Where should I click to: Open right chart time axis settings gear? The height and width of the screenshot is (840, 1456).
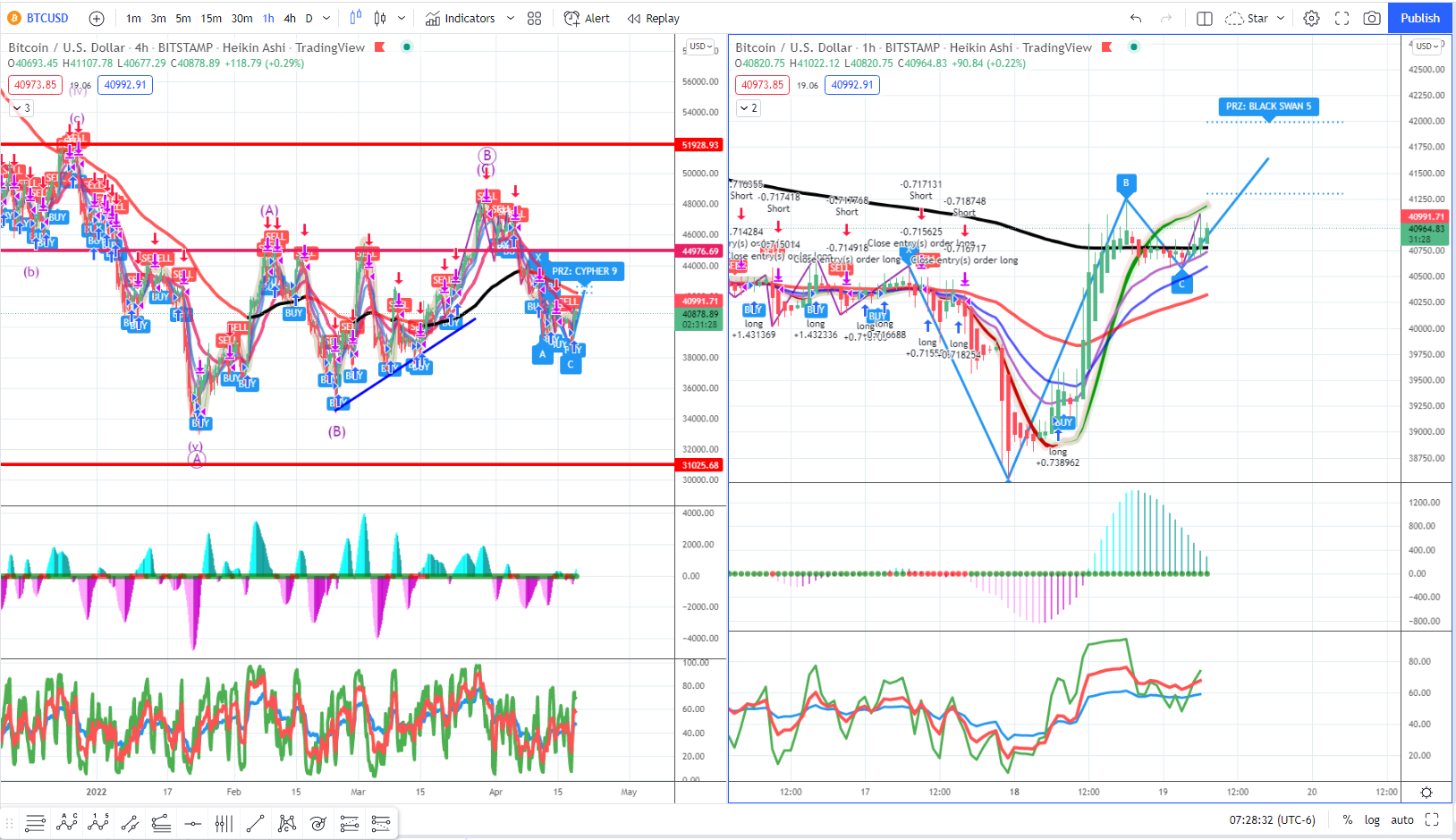click(x=1426, y=793)
